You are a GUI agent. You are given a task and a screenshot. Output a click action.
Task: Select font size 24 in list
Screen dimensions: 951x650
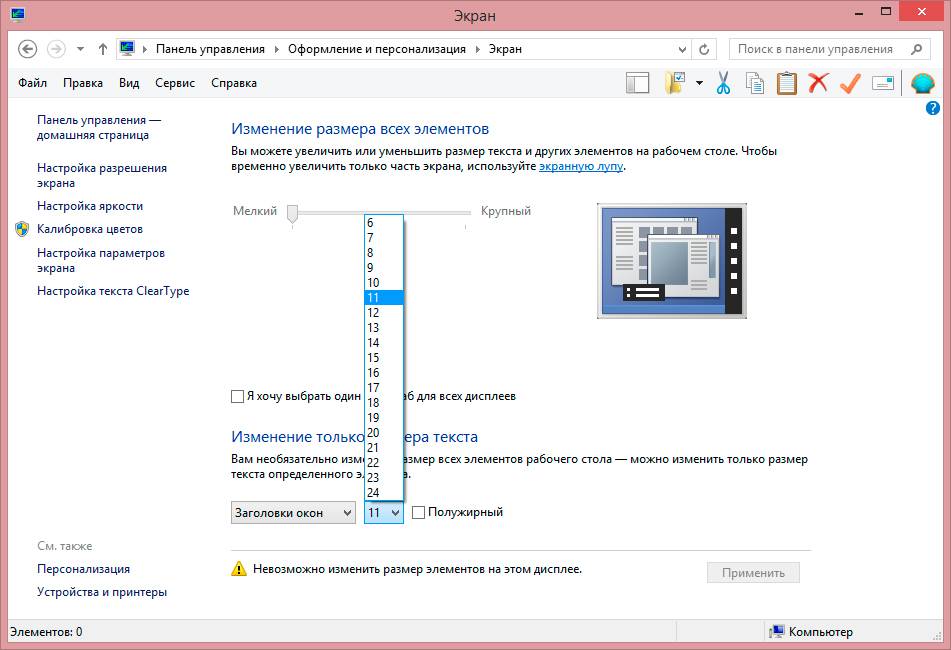click(x=383, y=493)
